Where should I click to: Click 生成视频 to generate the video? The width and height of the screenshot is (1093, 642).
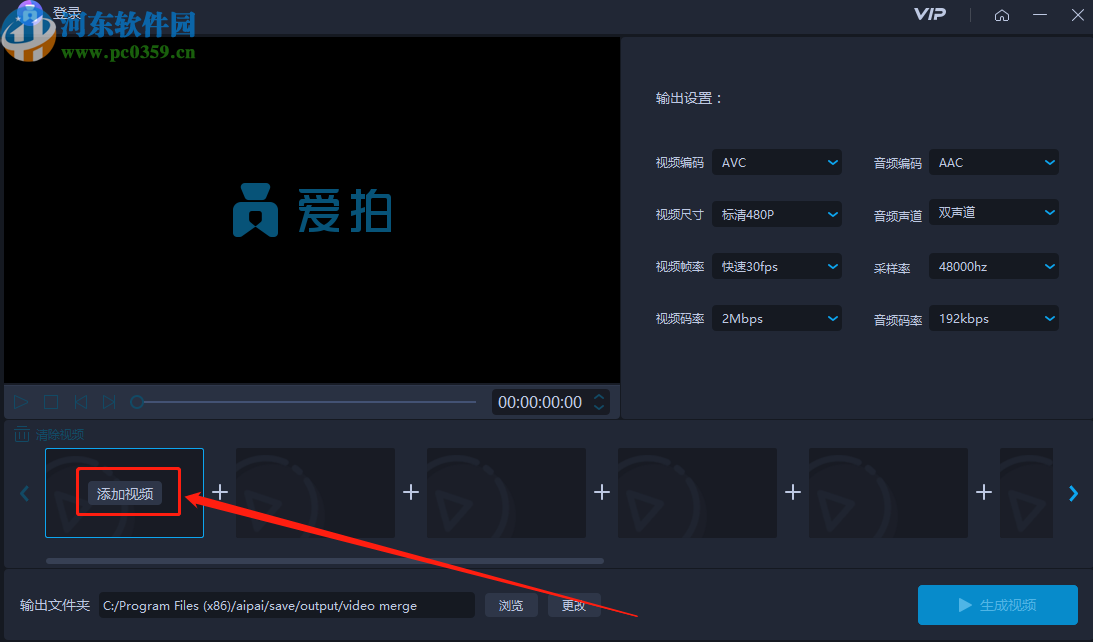(x=996, y=605)
